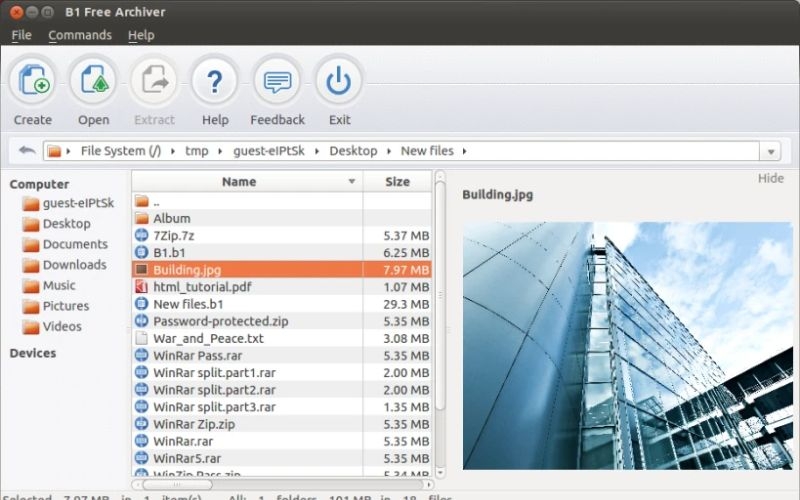
Task: Click the tmp breadcrumb
Action: (196, 151)
